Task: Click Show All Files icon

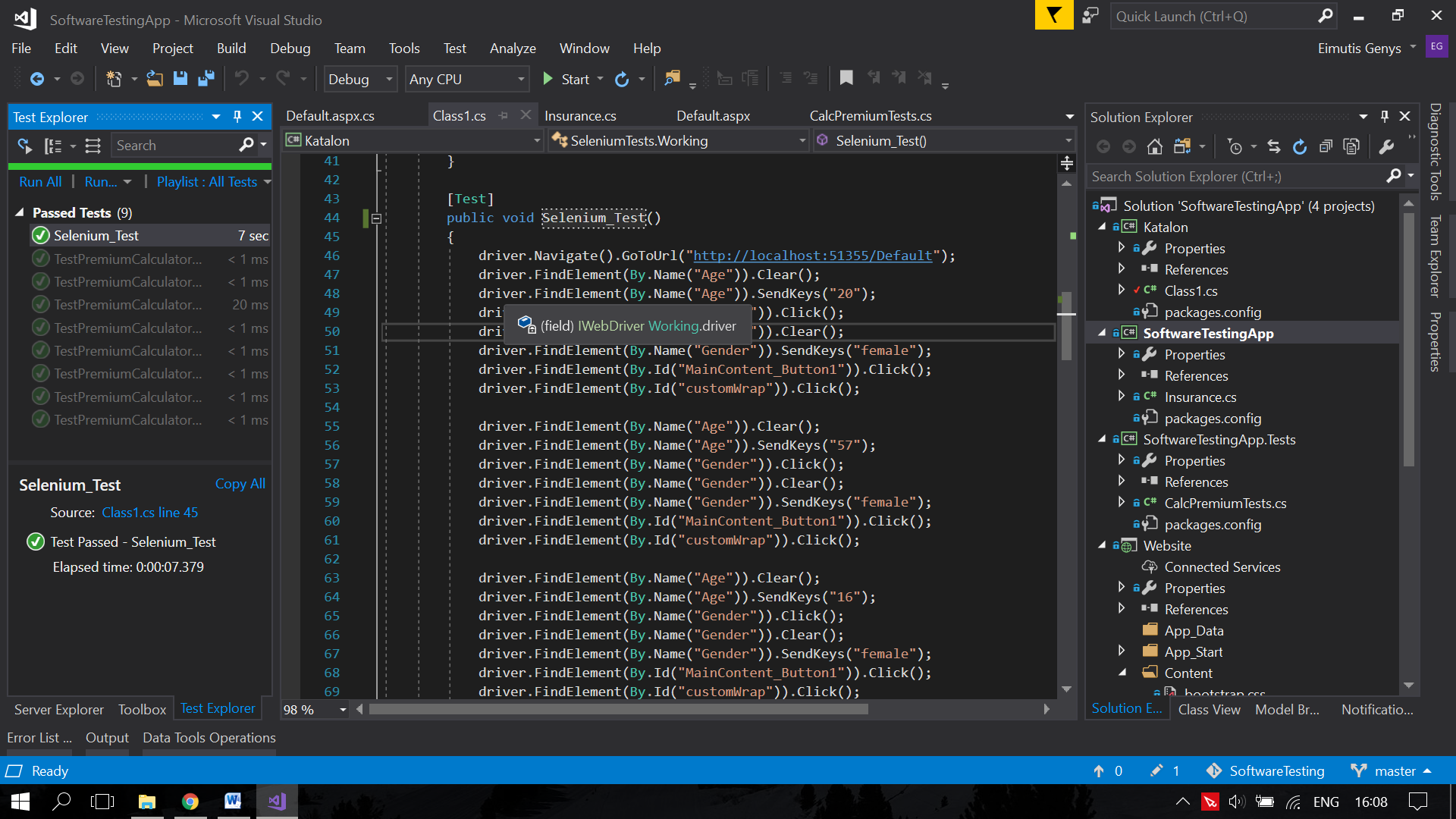Action: [1351, 146]
